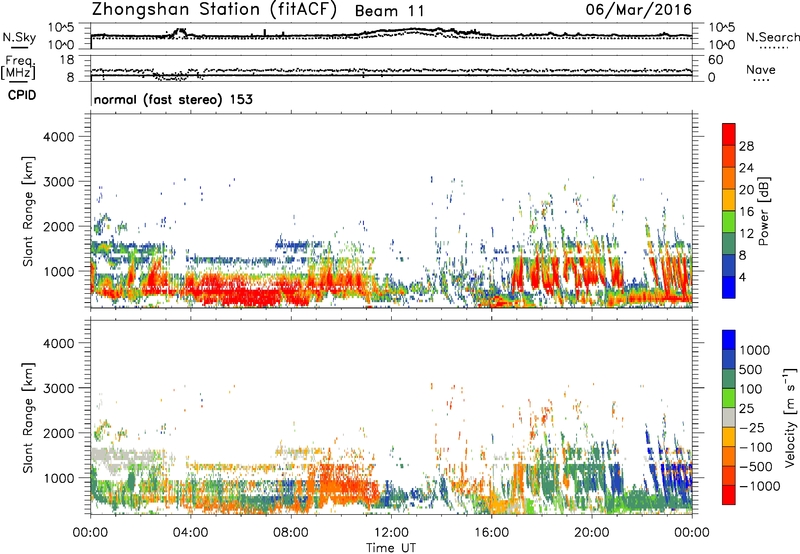Click the "3000" range tick in velocity panel
This screenshot has height=554, width=800.
(x=59, y=388)
